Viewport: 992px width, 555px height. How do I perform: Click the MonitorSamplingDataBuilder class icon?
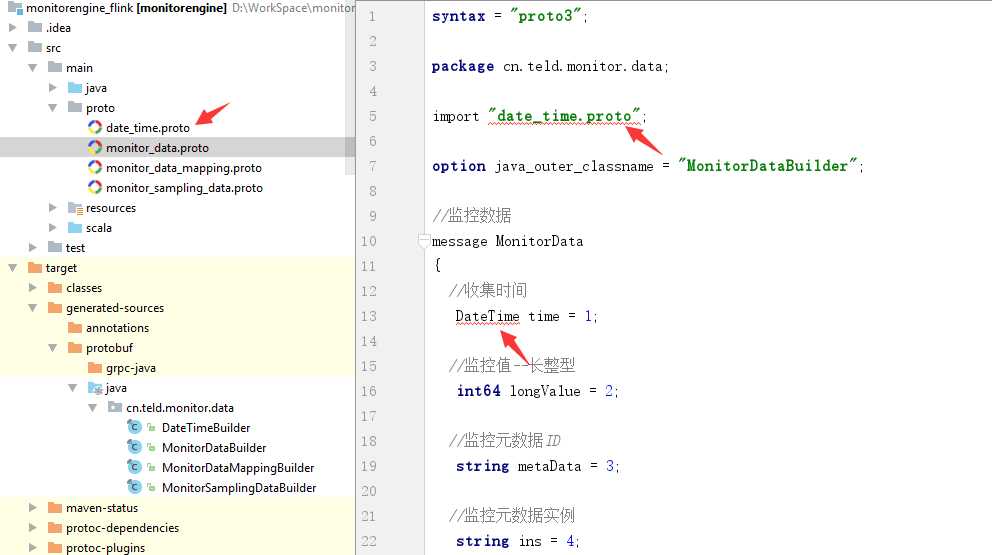[x=134, y=487]
